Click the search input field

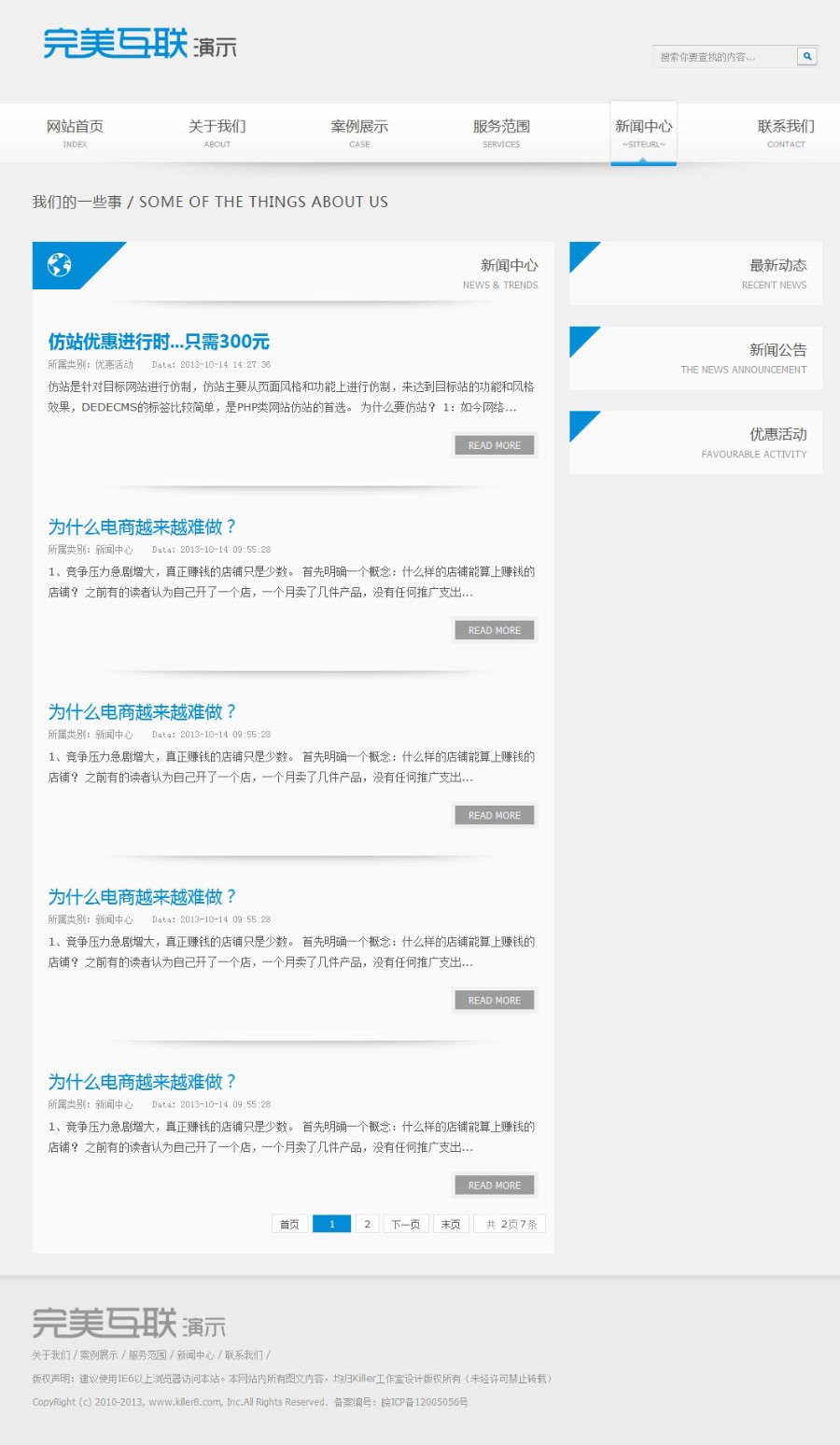point(723,56)
